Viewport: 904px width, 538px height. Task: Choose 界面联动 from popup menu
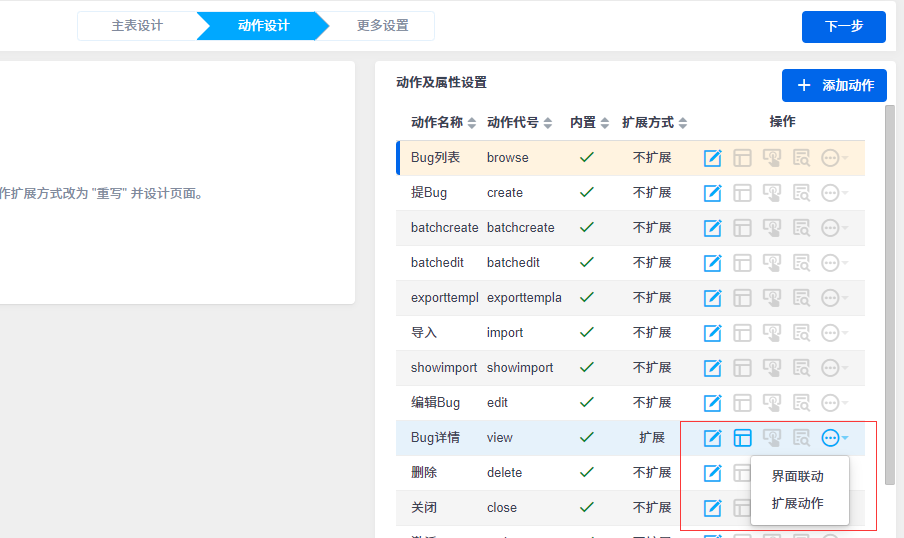tap(798, 476)
